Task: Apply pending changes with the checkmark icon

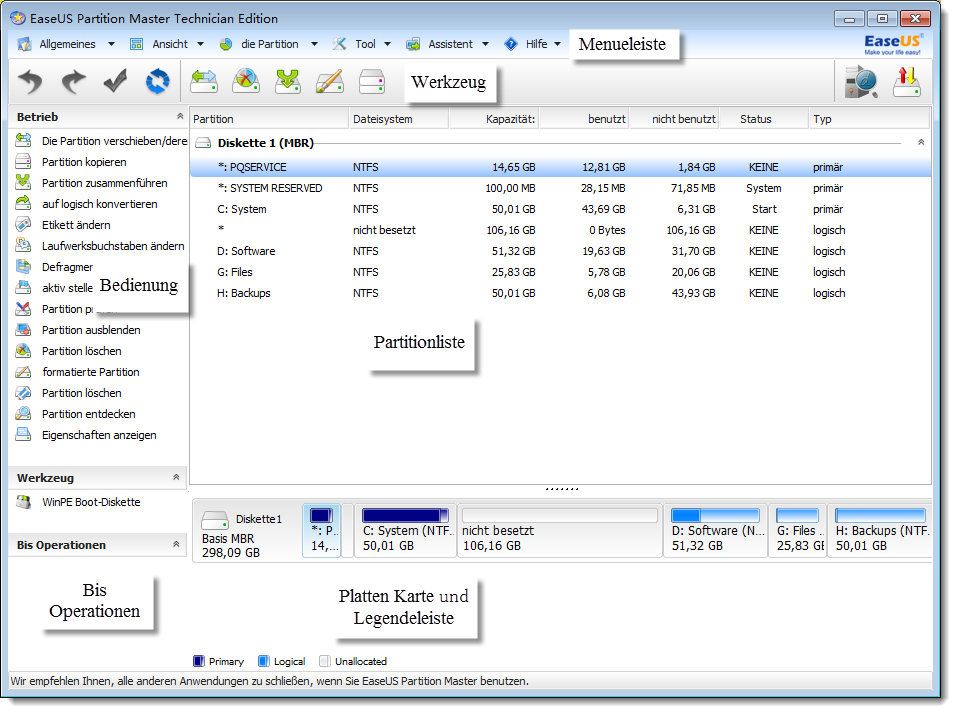Action: tap(116, 82)
